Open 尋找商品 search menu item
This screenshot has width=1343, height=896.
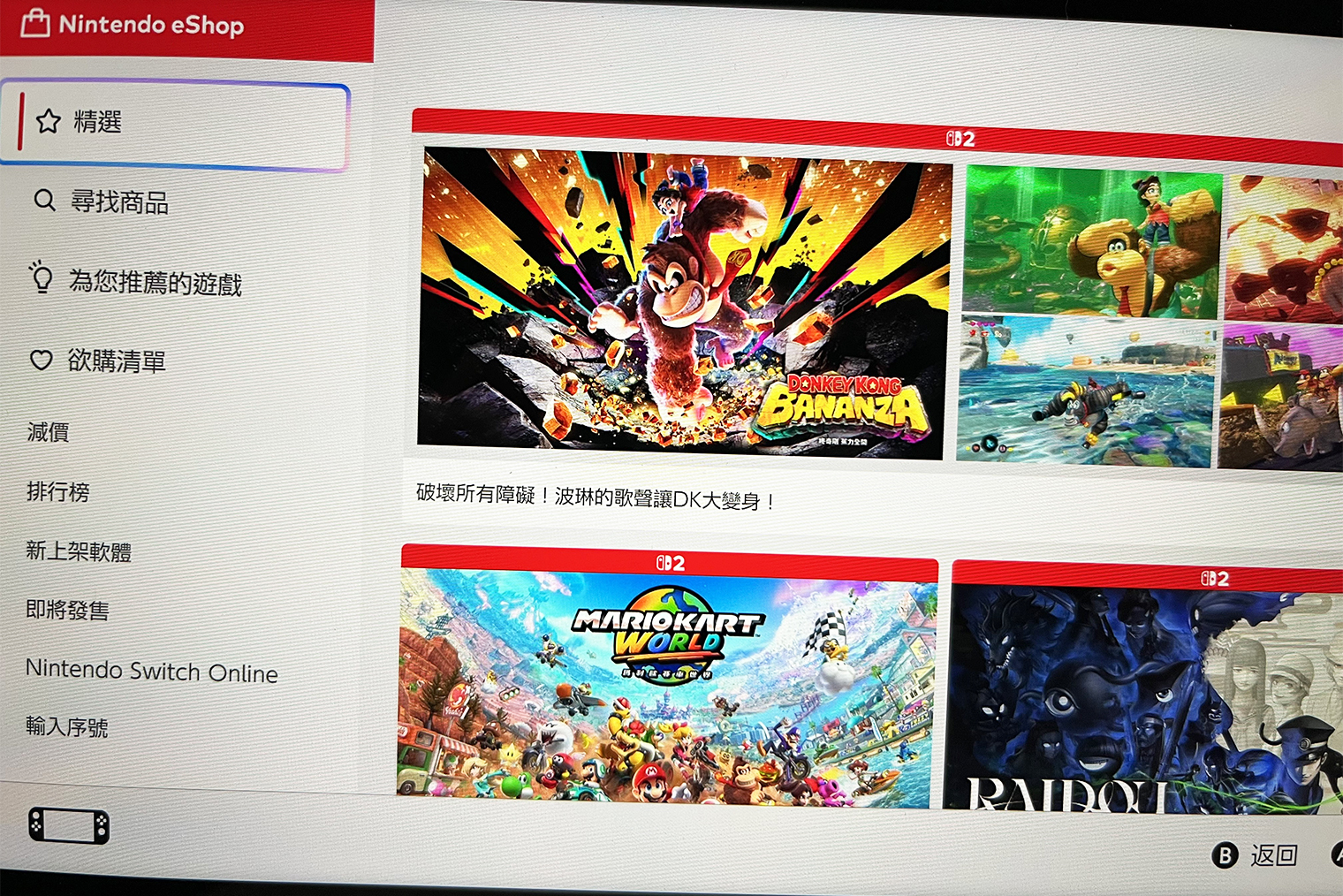119,202
